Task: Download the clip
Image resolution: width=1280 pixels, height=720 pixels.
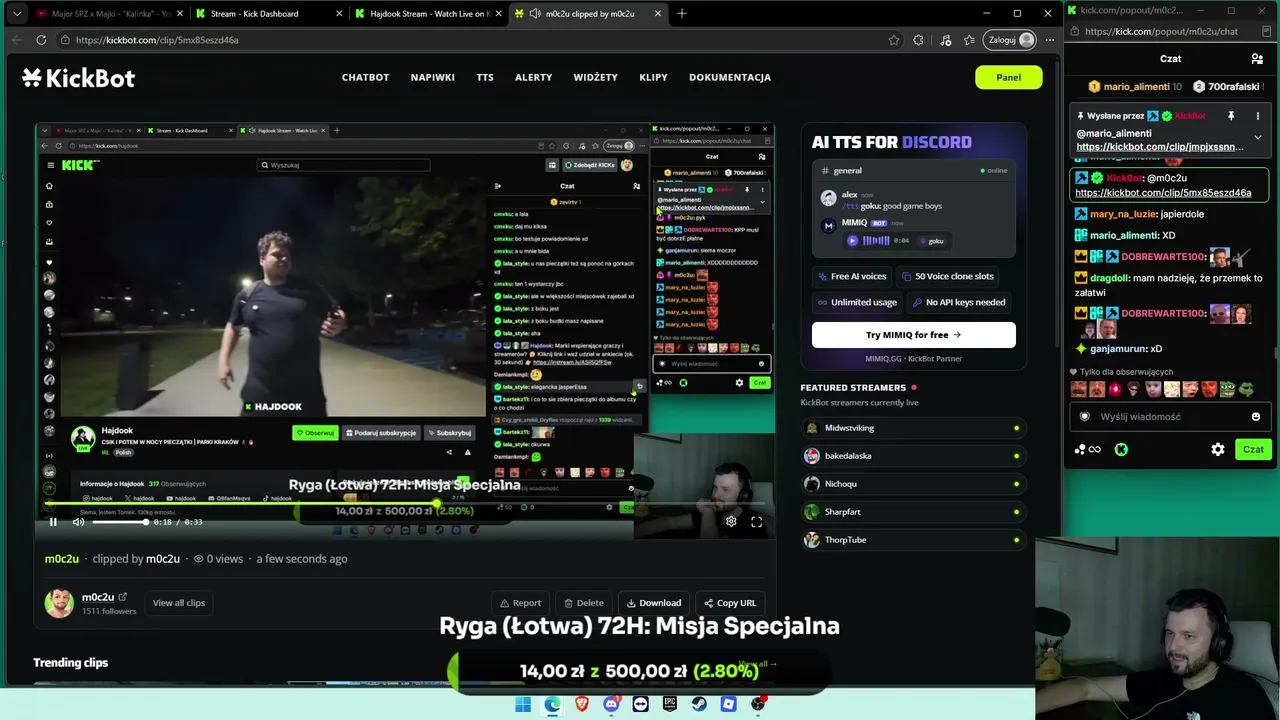Action: 654,603
